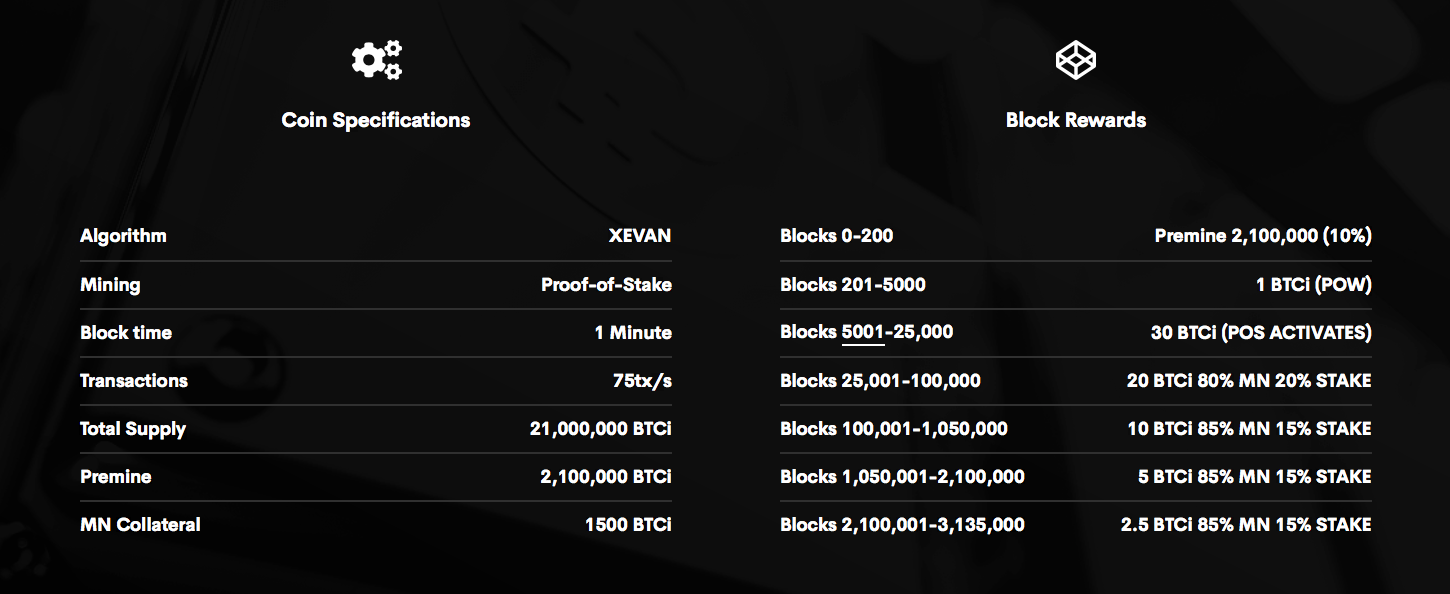The width and height of the screenshot is (1450, 594).
Task: Select the 1 Minute block time value
Action: 633,332
